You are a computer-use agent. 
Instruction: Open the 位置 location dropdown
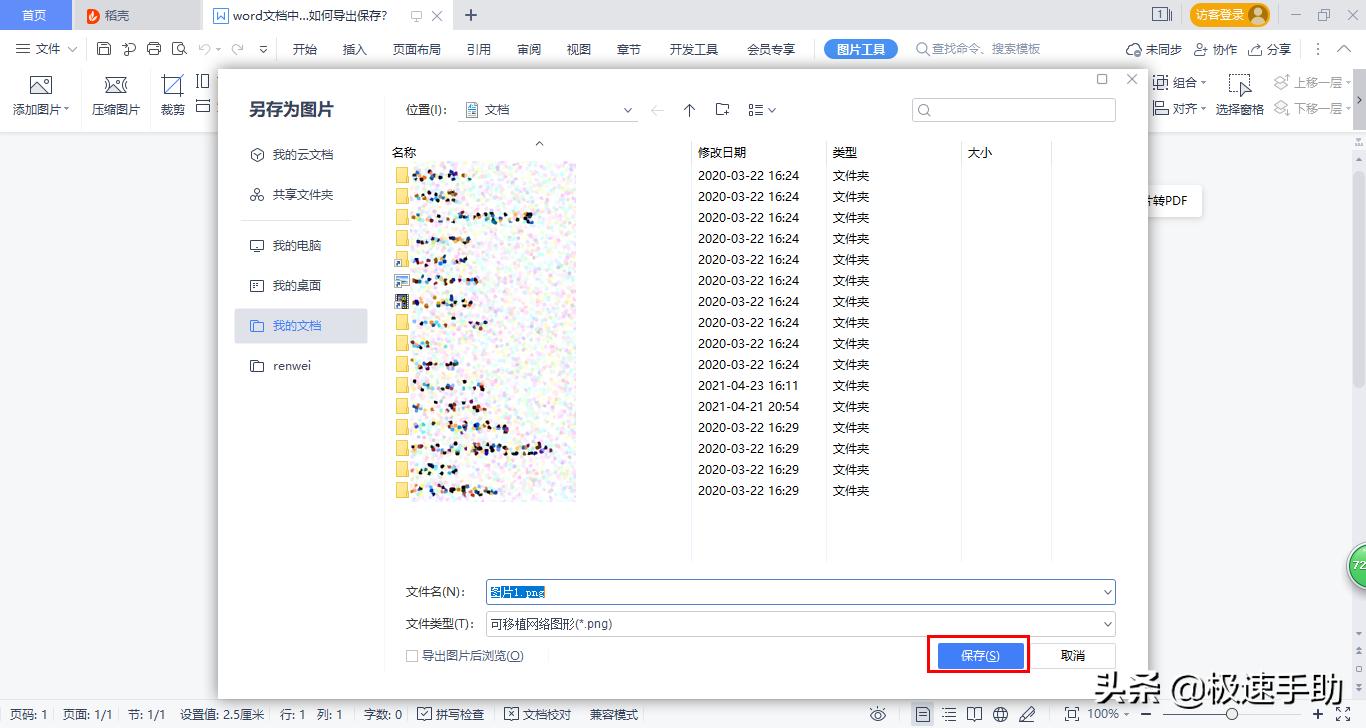pyautogui.click(x=628, y=110)
